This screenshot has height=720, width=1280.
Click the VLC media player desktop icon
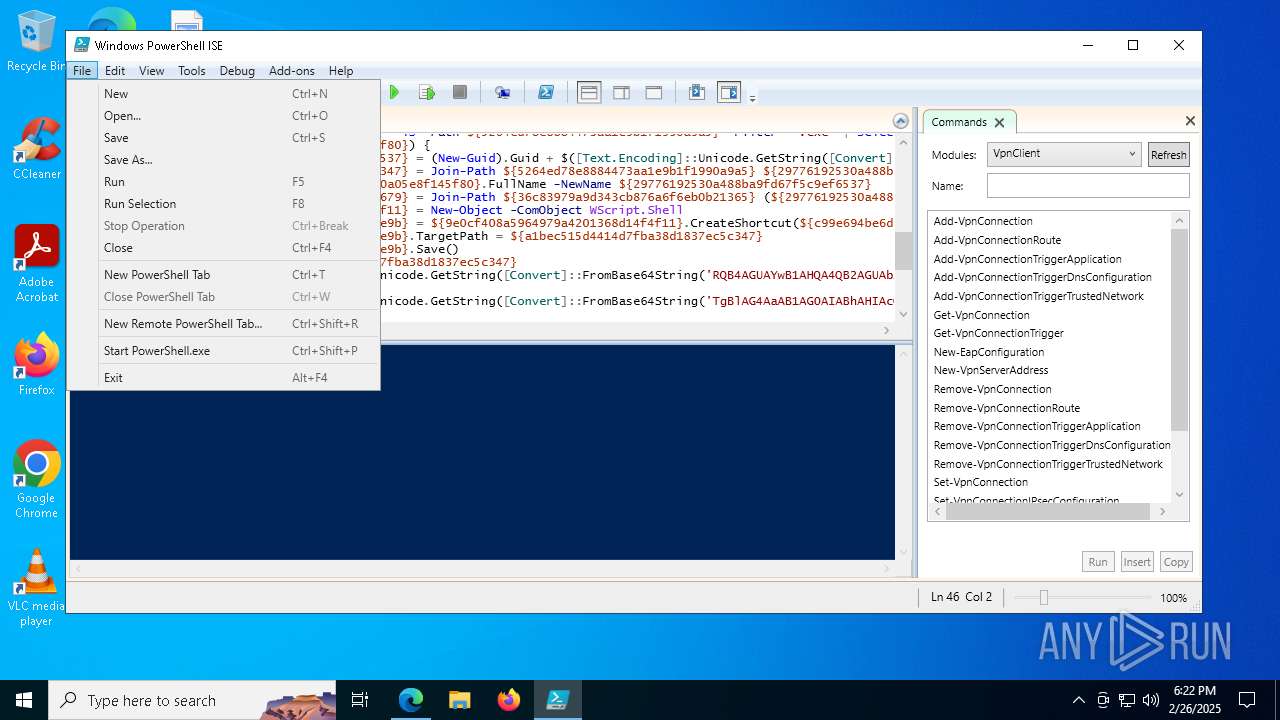pos(36,588)
